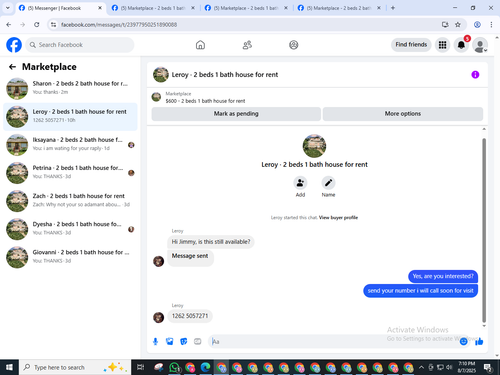Click the browser address bar

click(x=247, y=24)
